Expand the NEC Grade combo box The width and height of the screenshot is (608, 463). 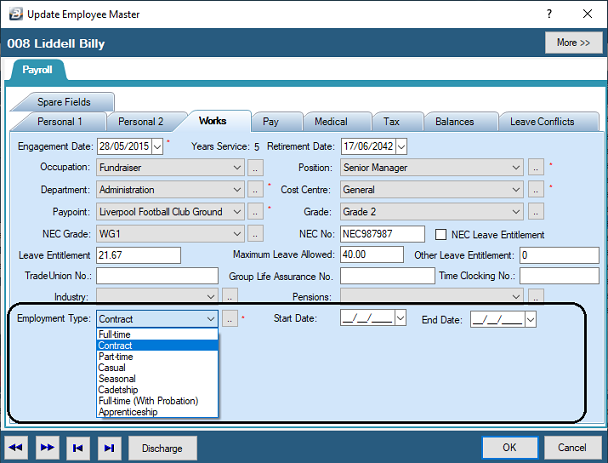click(237, 234)
